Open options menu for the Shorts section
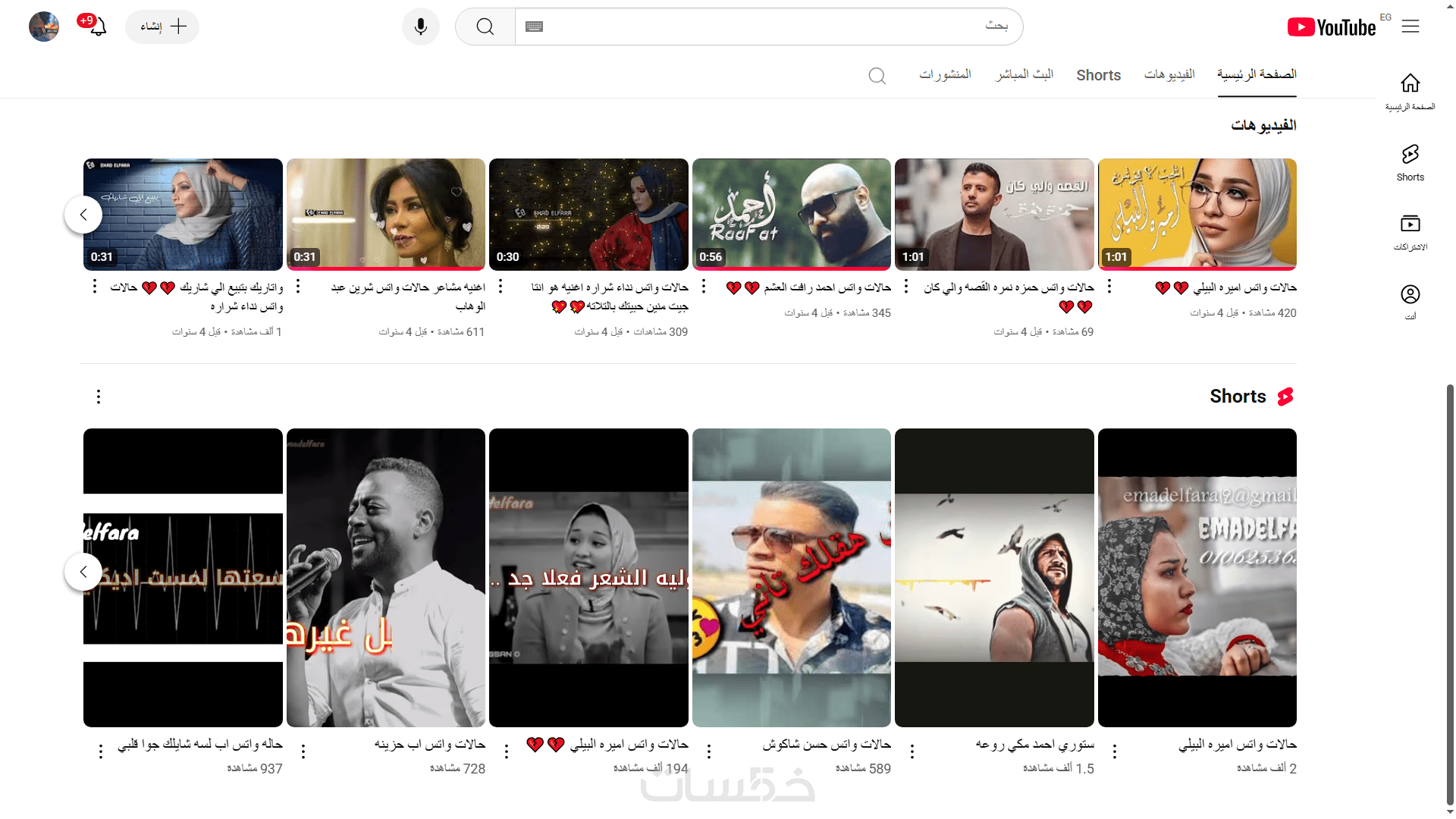Screen dimensions: 1456x819 [x=98, y=397]
